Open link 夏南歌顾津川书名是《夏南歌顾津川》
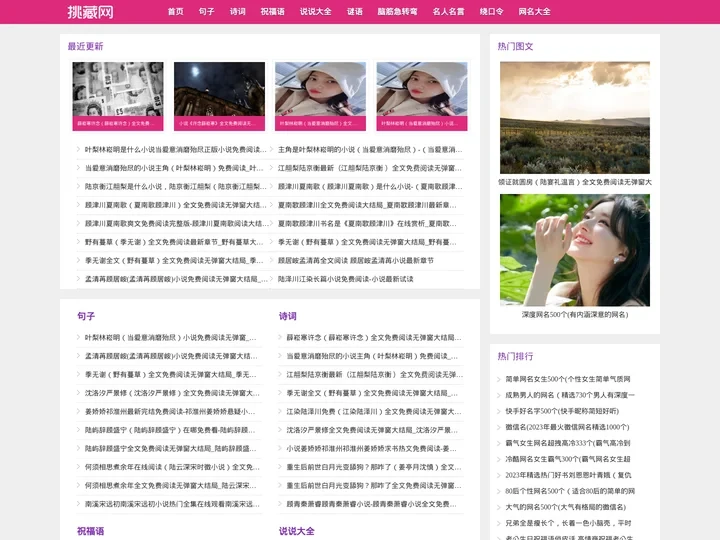Image resolution: width=720 pixels, height=540 pixels. click(367, 224)
